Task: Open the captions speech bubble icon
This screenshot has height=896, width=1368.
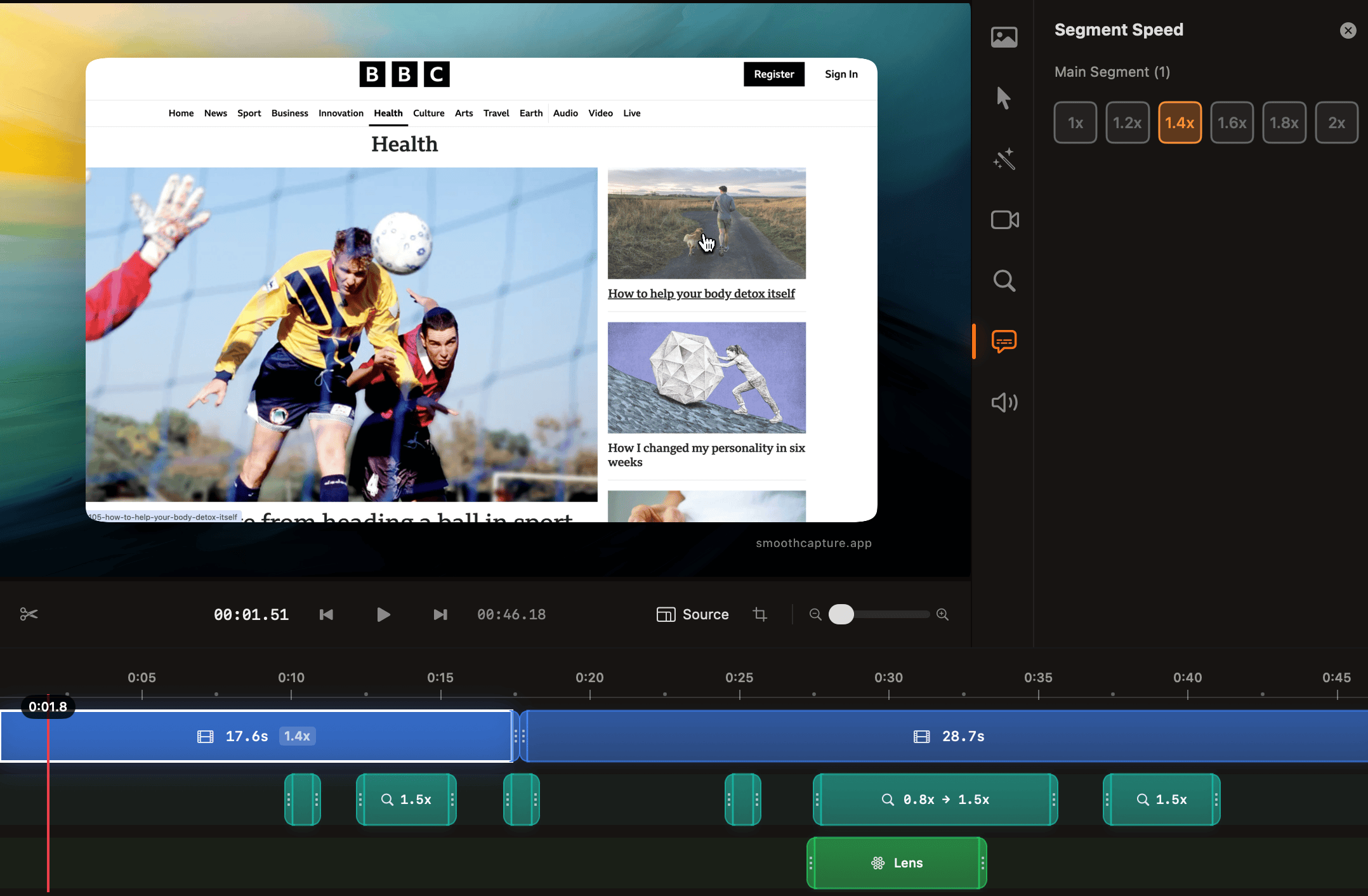Action: pos(1004,341)
